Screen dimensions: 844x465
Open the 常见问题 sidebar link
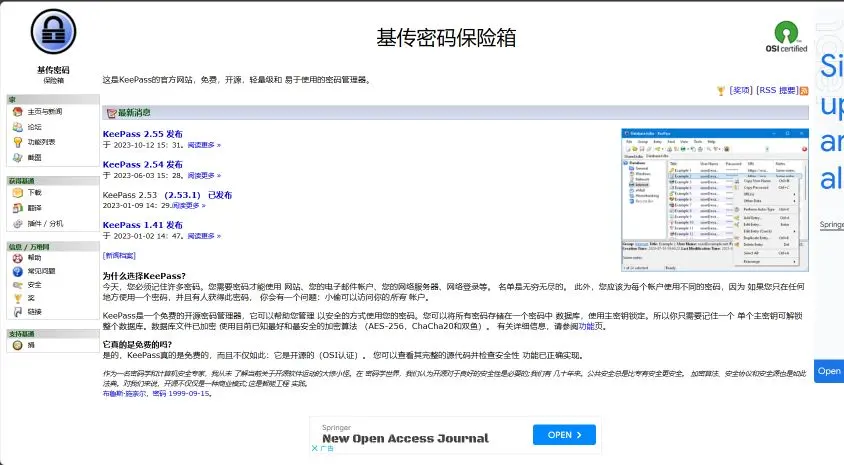coord(41,271)
